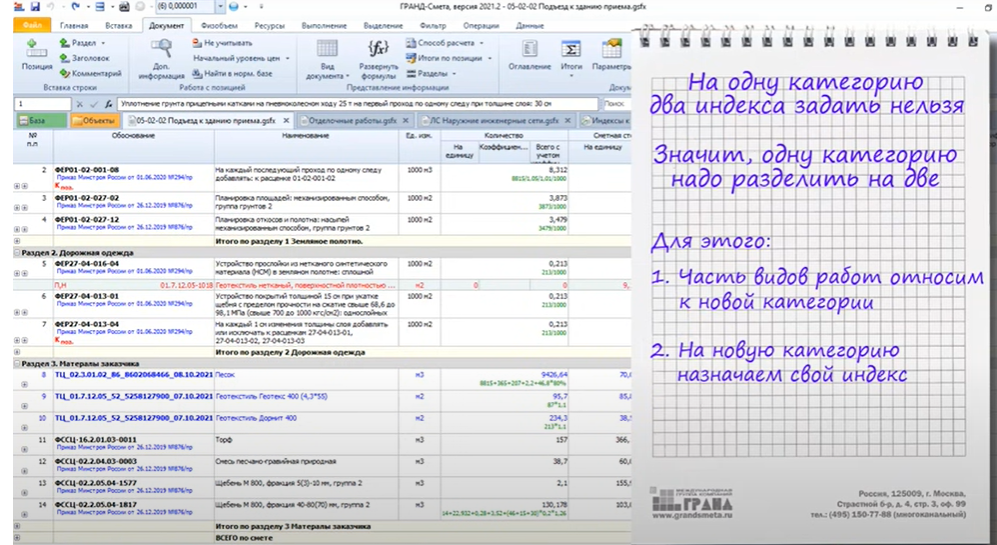Click the Наименование column header

pyautogui.click(x=306, y=135)
